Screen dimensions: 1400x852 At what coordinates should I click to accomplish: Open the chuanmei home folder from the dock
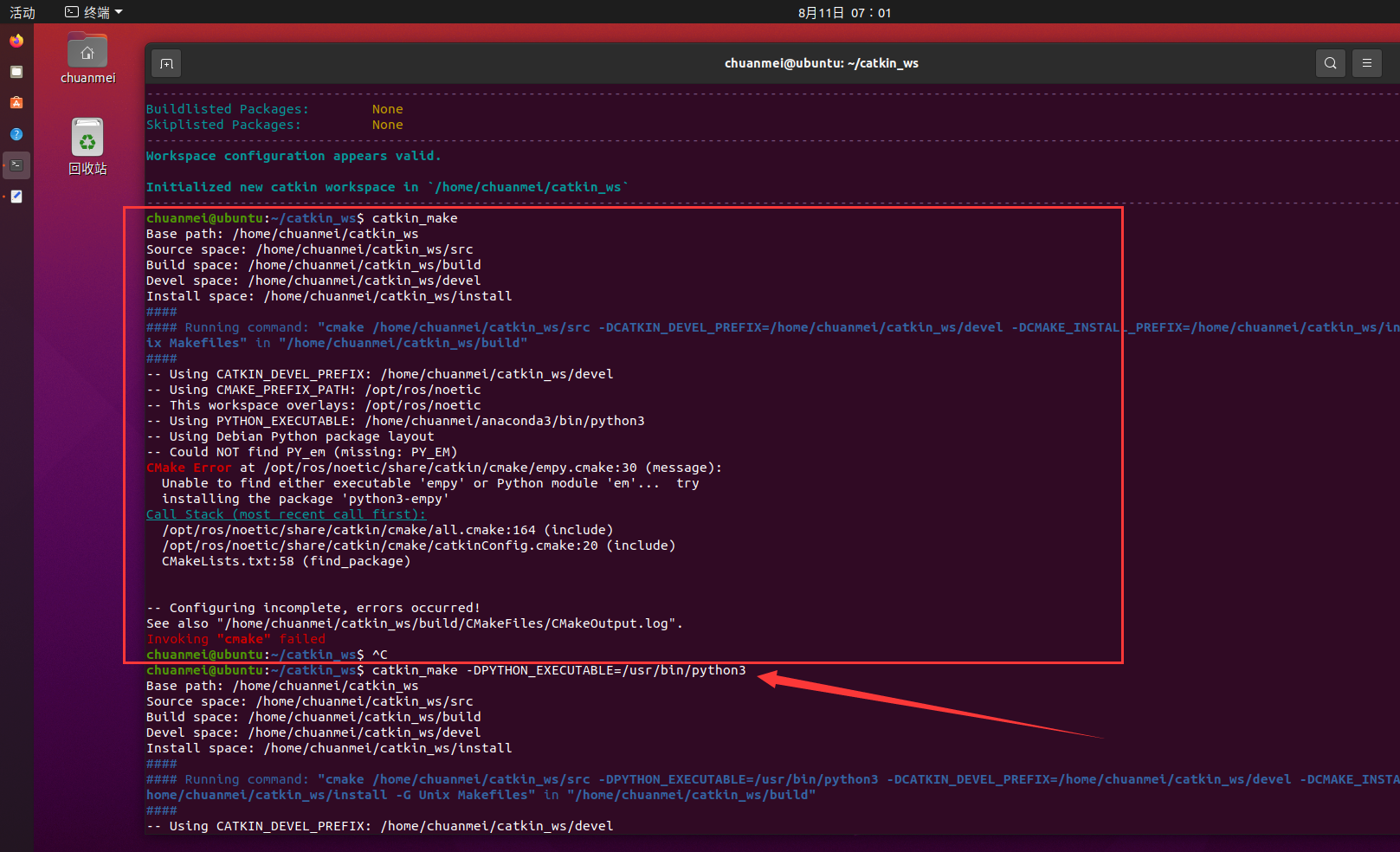coord(87,50)
